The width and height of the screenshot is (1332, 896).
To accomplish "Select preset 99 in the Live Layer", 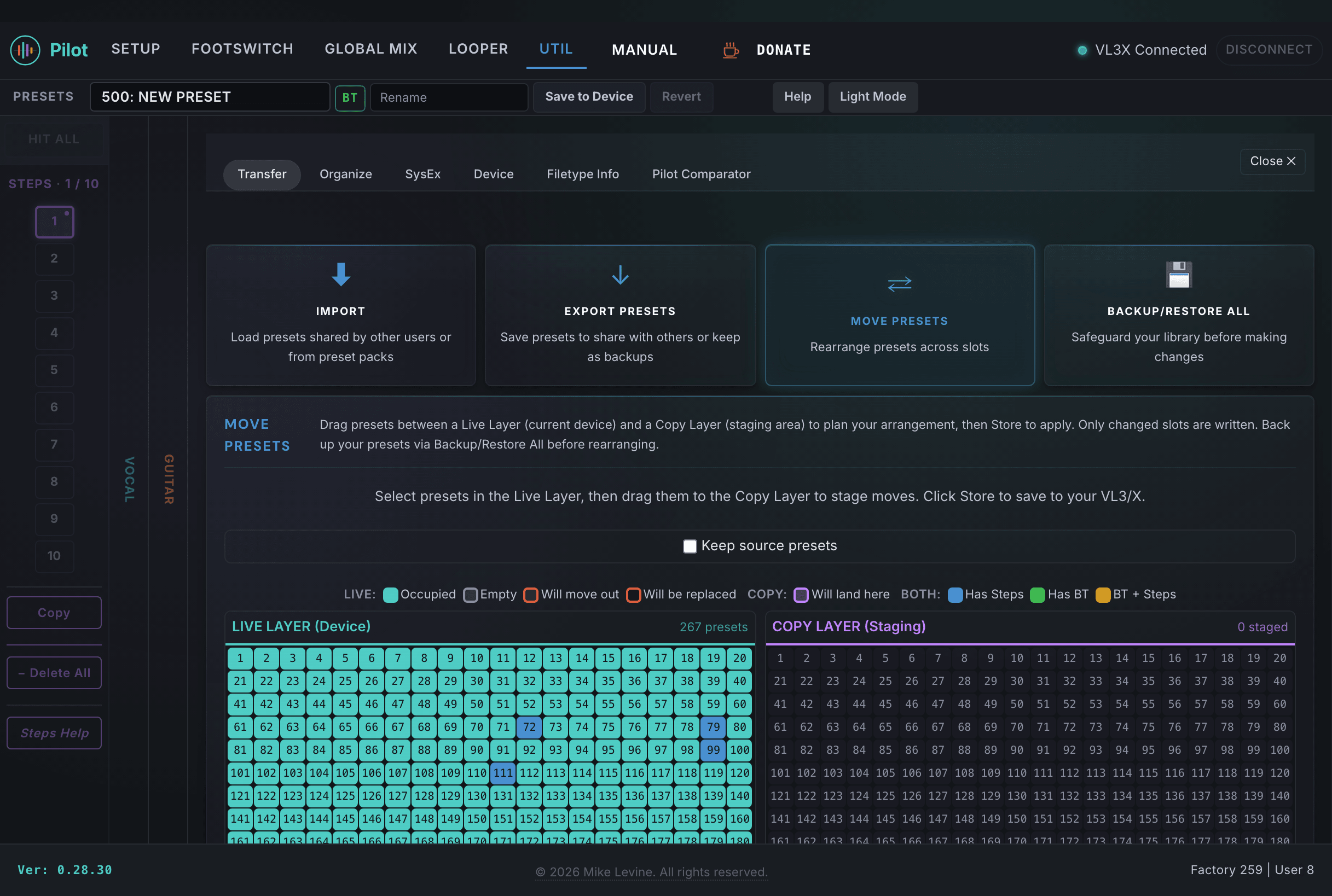I will pos(714,750).
